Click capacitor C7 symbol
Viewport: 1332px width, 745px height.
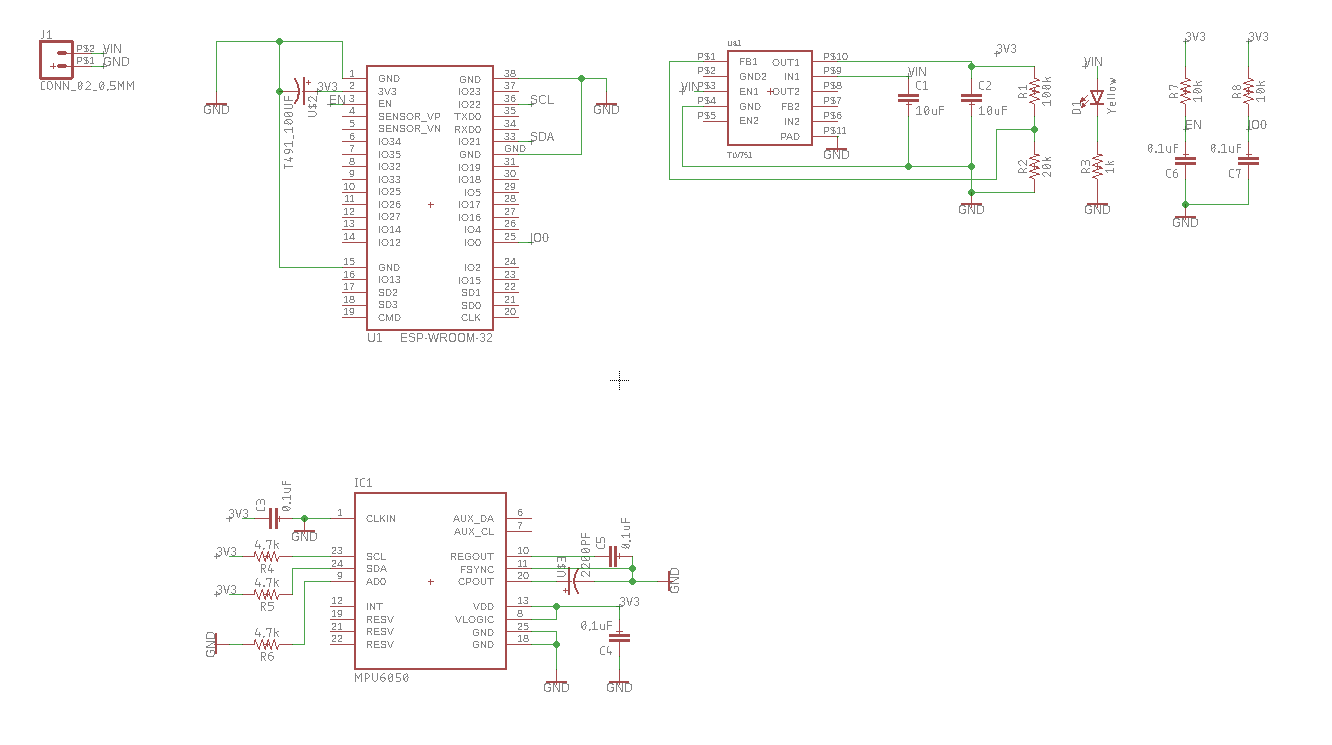click(1248, 160)
